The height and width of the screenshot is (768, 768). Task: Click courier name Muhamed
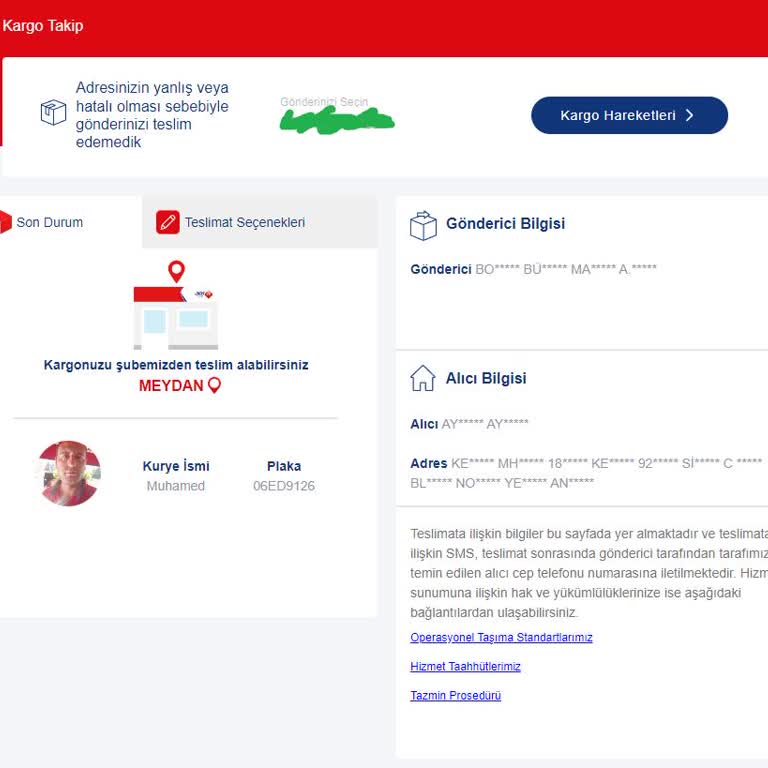(176, 486)
